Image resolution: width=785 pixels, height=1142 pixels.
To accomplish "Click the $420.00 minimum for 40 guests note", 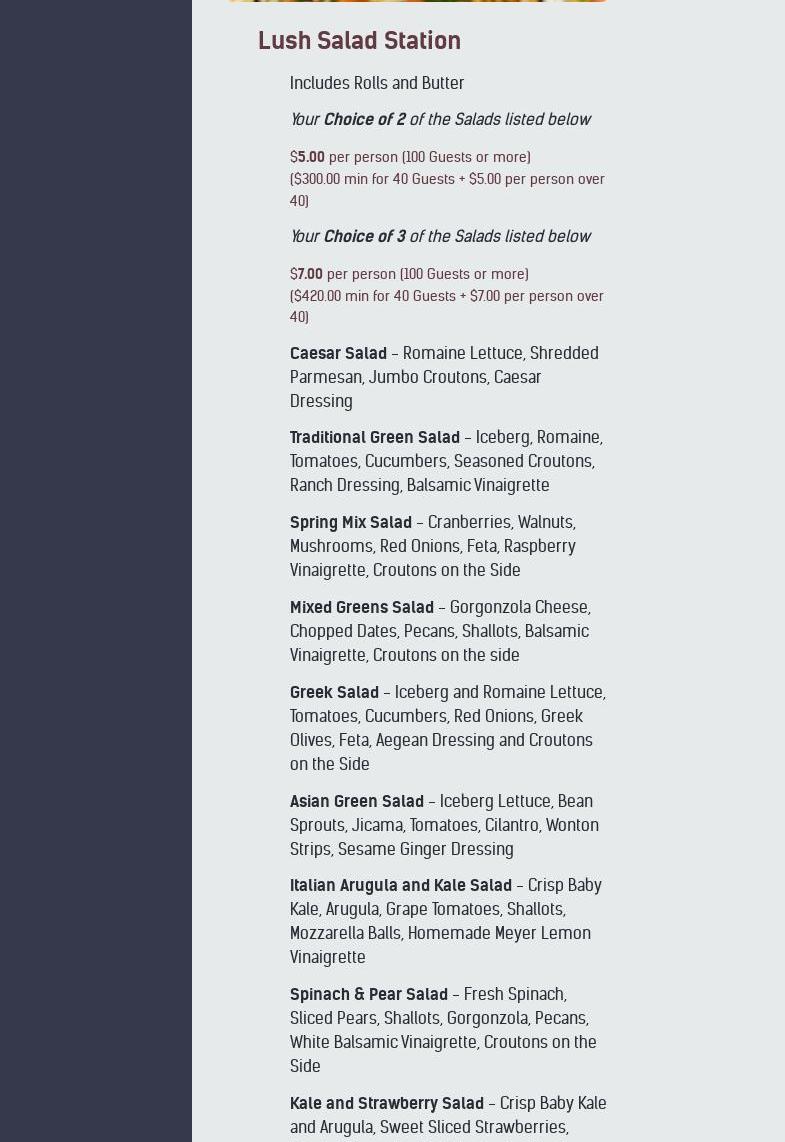I will 446,307.
